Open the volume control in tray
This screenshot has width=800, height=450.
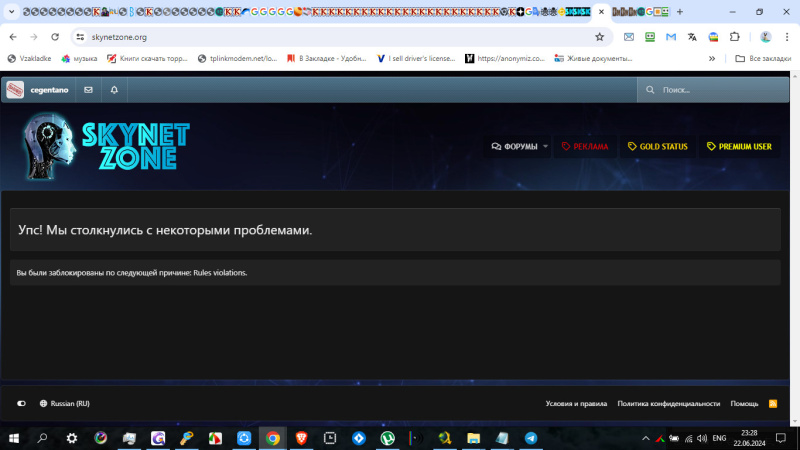pos(702,438)
